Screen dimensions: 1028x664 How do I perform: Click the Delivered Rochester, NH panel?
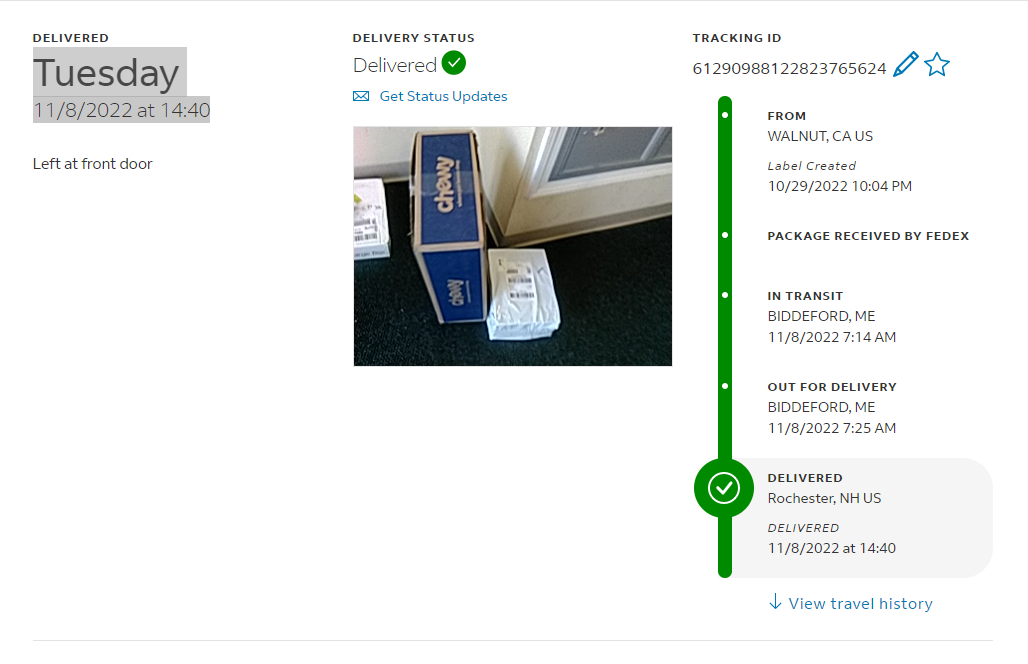click(860, 518)
